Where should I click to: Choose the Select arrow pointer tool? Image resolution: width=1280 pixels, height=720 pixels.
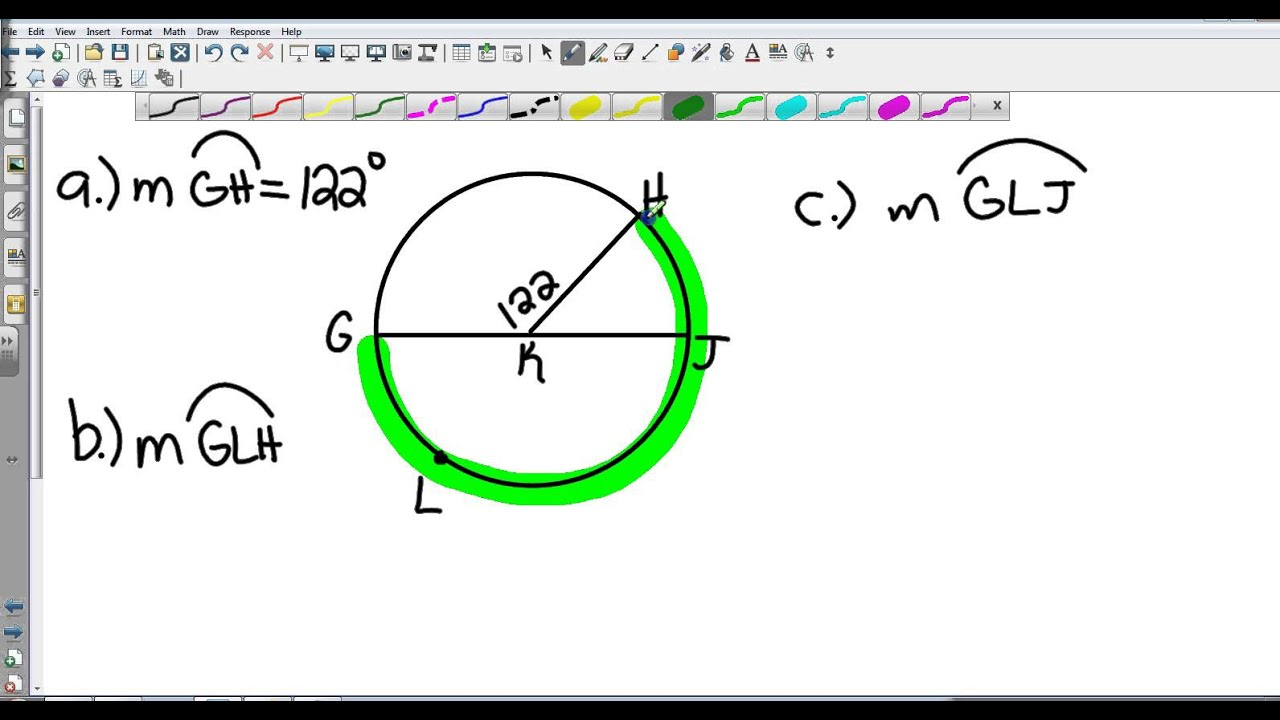tap(546, 53)
